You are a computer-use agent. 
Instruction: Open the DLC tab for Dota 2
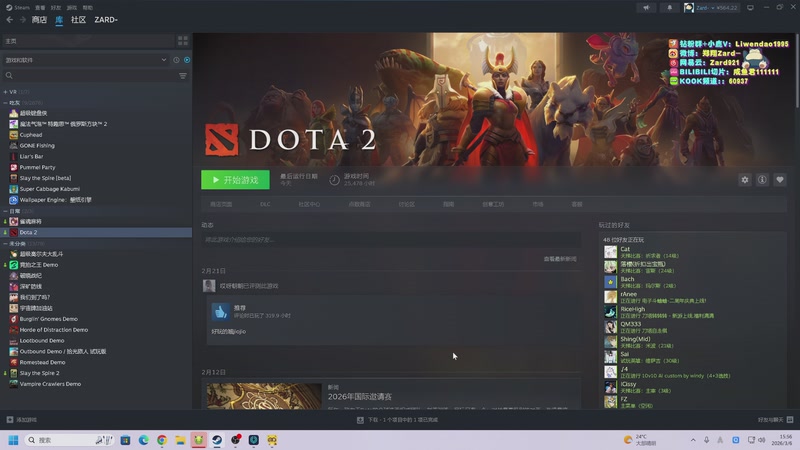click(265, 204)
